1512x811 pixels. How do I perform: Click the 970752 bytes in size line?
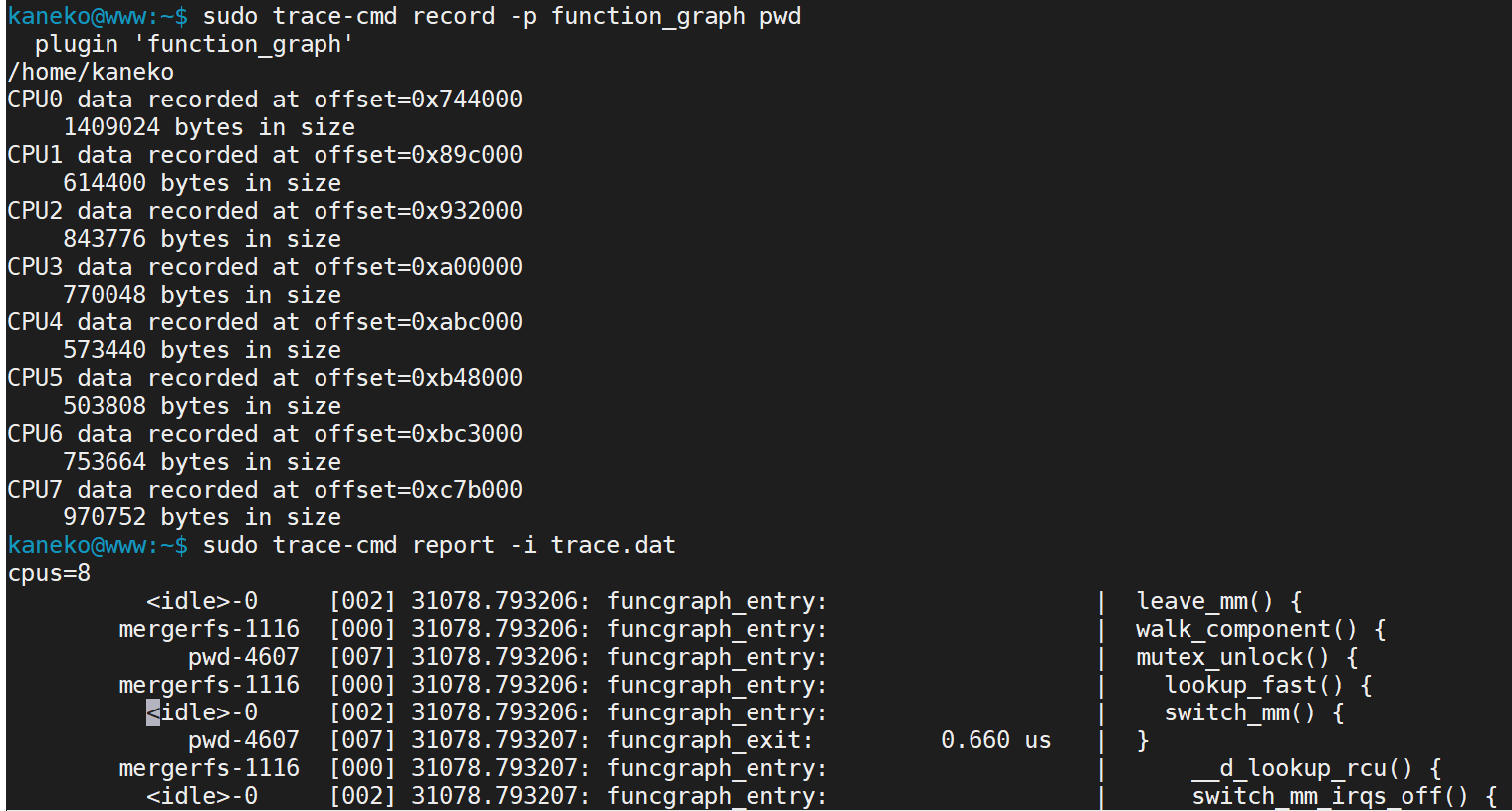[x=202, y=517]
